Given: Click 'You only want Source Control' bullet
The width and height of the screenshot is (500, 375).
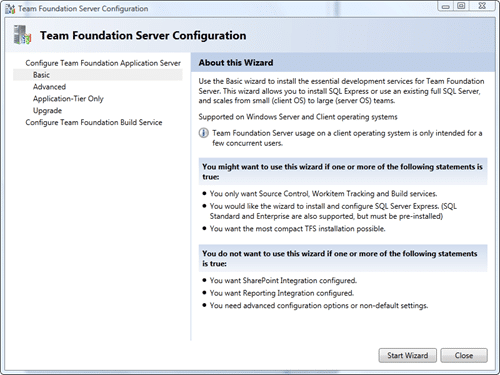Looking at the screenshot, I should (323, 194).
